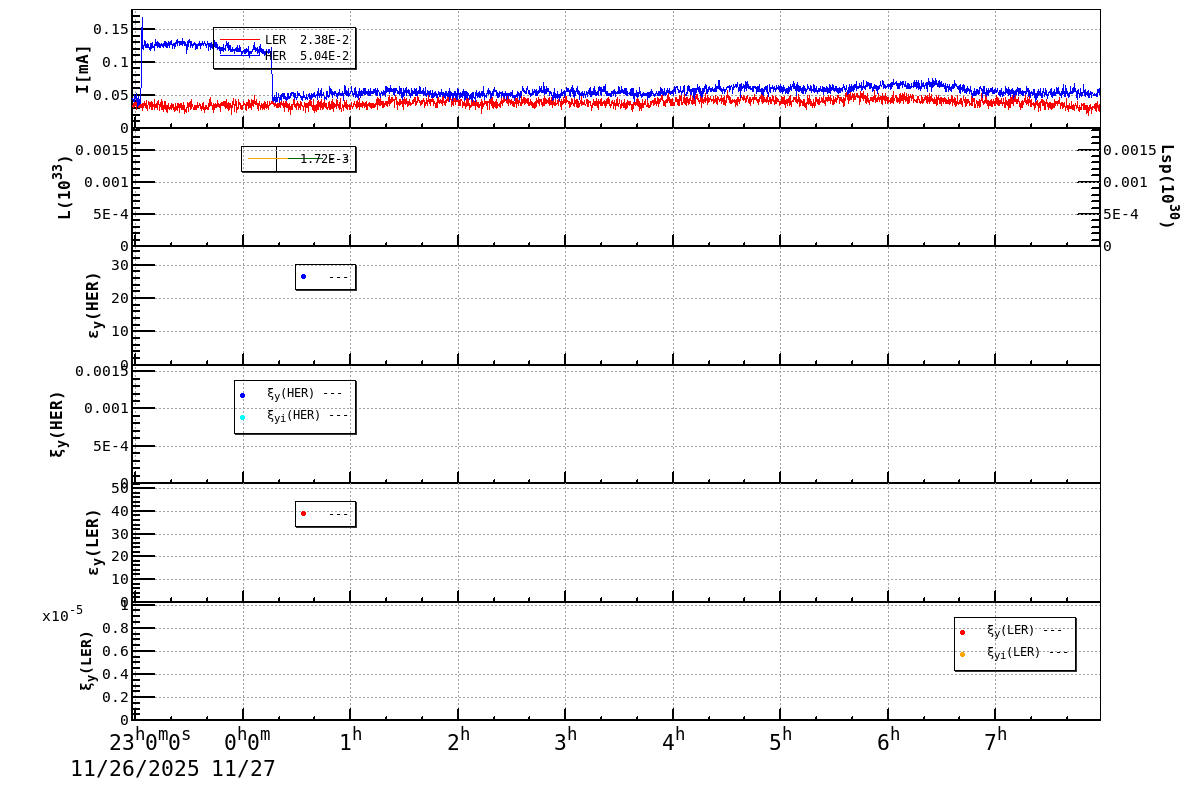Click the L(10^33) y-axis title
This screenshot has width=1200, height=798.
(x=63, y=187)
